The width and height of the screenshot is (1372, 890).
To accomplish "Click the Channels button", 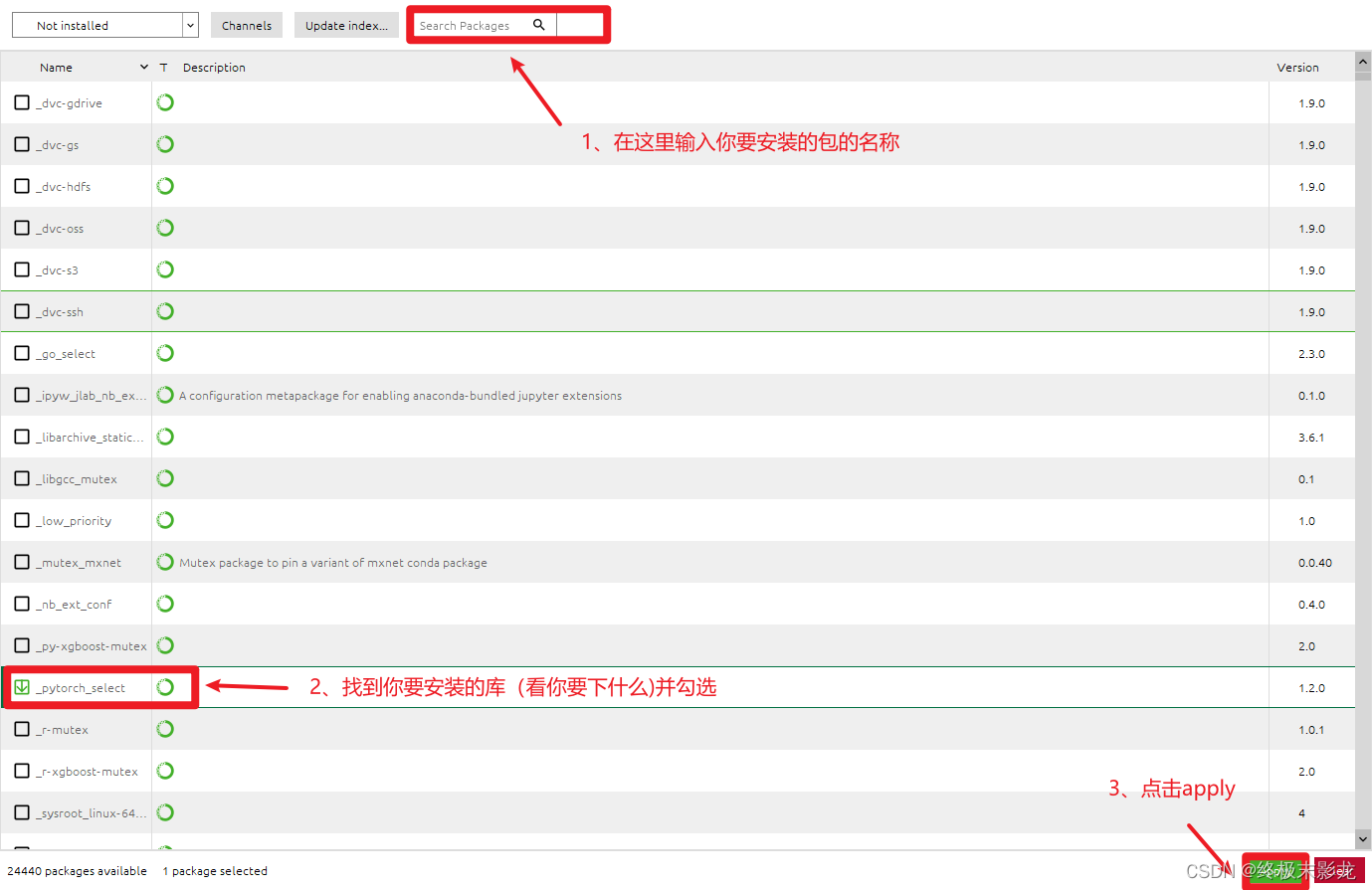I will [247, 25].
